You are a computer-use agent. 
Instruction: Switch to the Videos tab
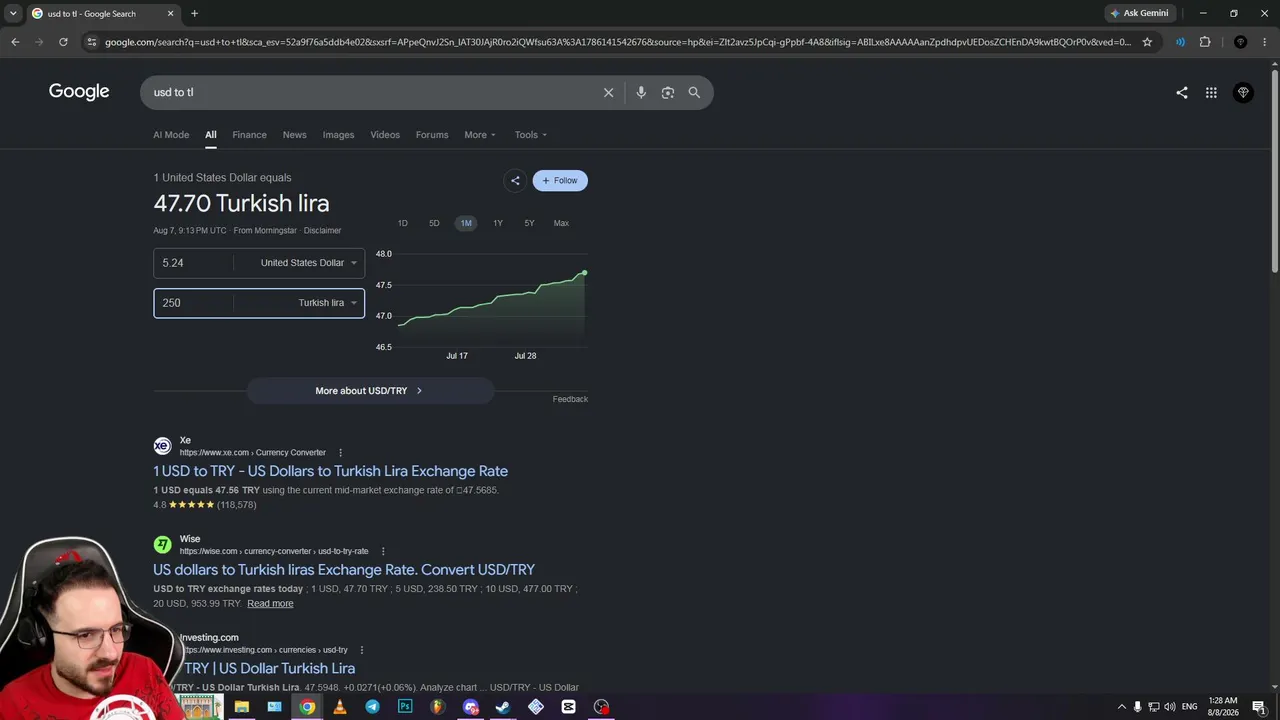385,135
